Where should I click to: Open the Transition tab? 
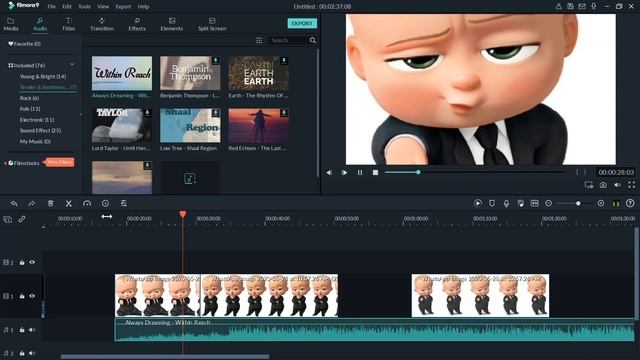[x=102, y=24]
